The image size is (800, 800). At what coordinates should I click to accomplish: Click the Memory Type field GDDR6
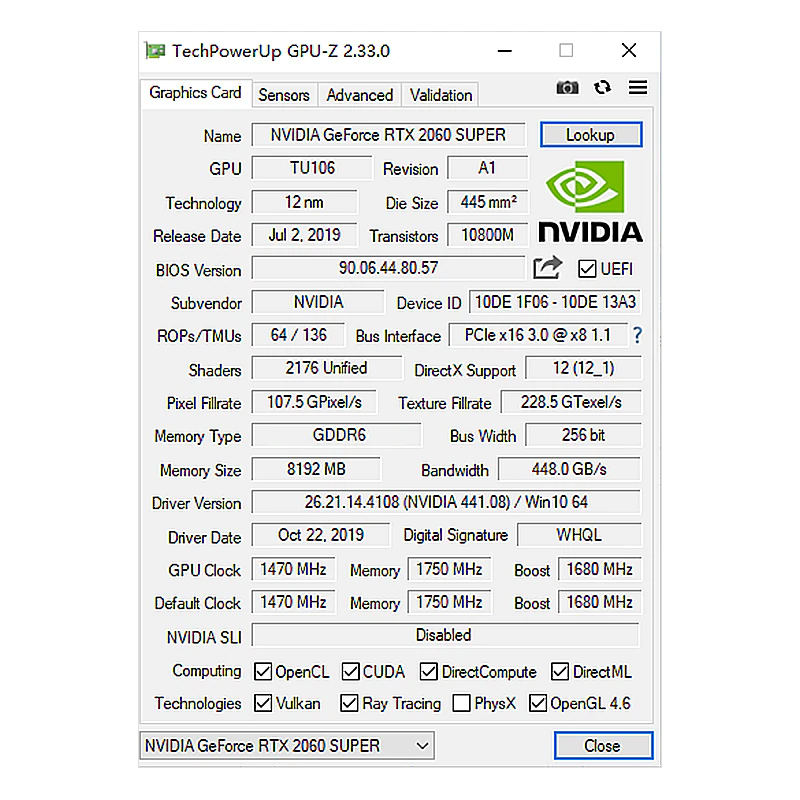click(x=337, y=435)
